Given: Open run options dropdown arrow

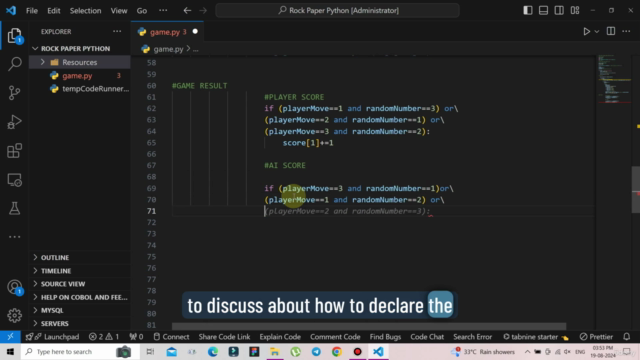Looking at the screenshot, I should (x=596, y=31).
